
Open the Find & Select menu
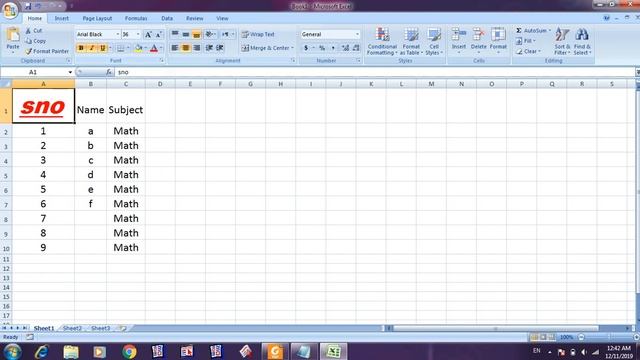(582, 41)
